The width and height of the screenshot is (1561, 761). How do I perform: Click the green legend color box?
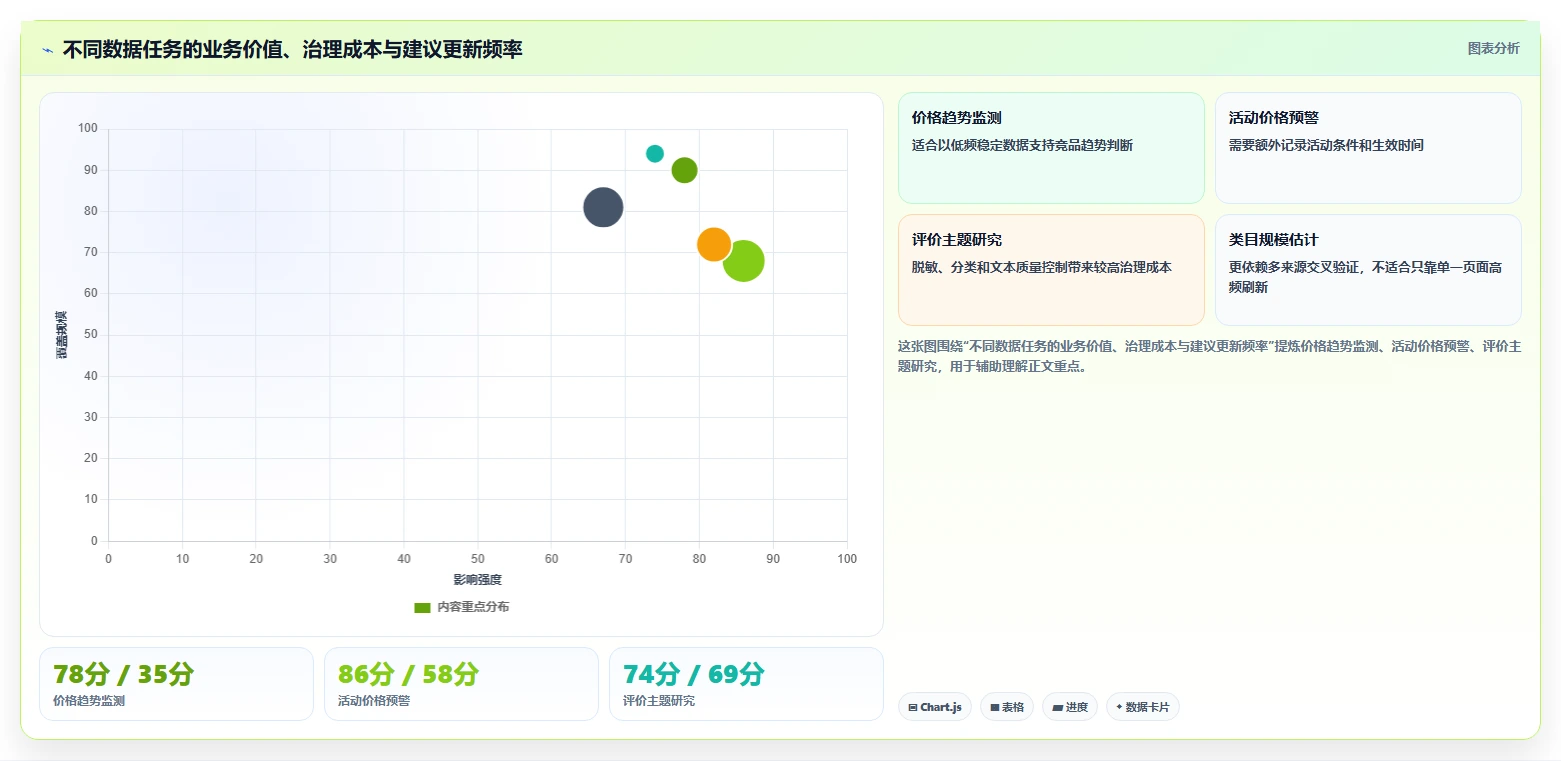(x=422, y=607)
